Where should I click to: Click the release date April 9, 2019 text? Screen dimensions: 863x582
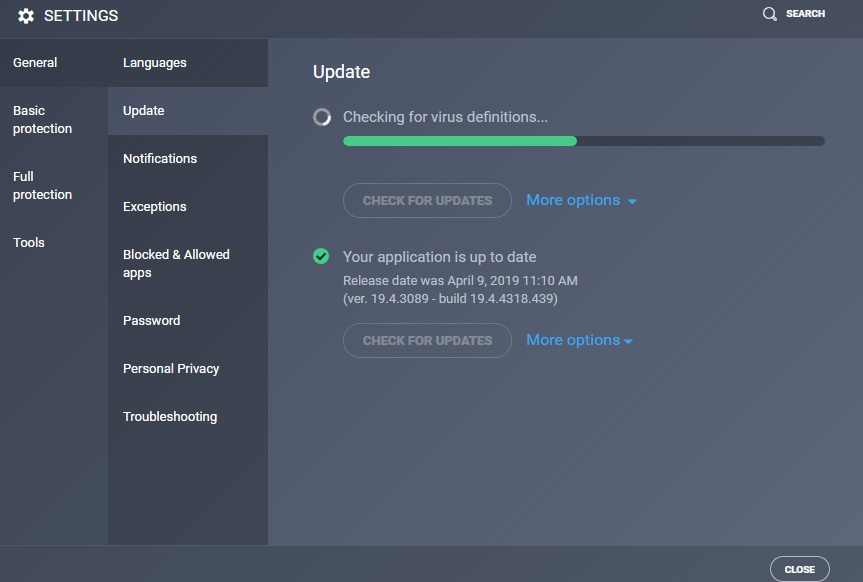click(x=460, y=280)
